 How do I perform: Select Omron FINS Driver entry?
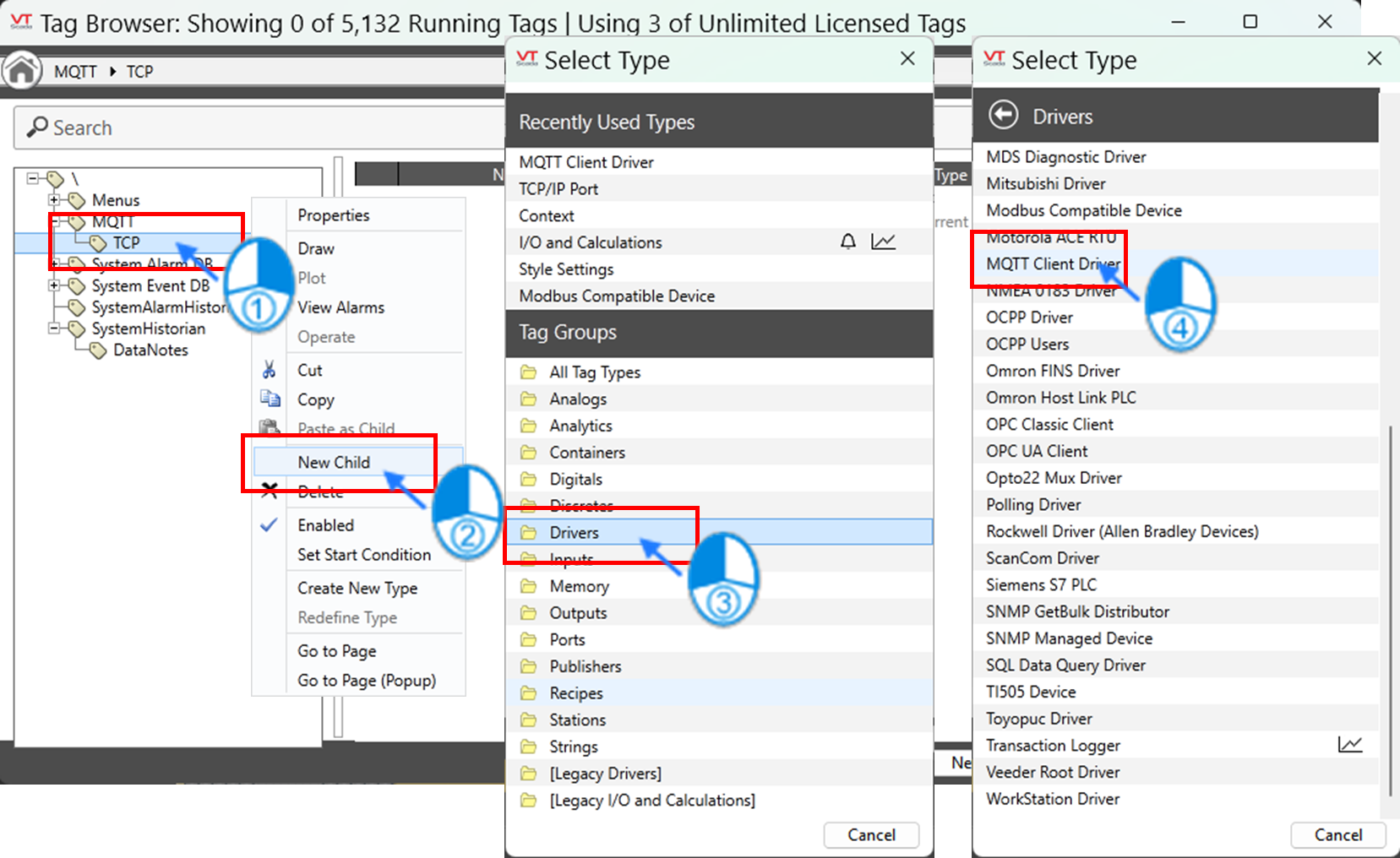1175,371
